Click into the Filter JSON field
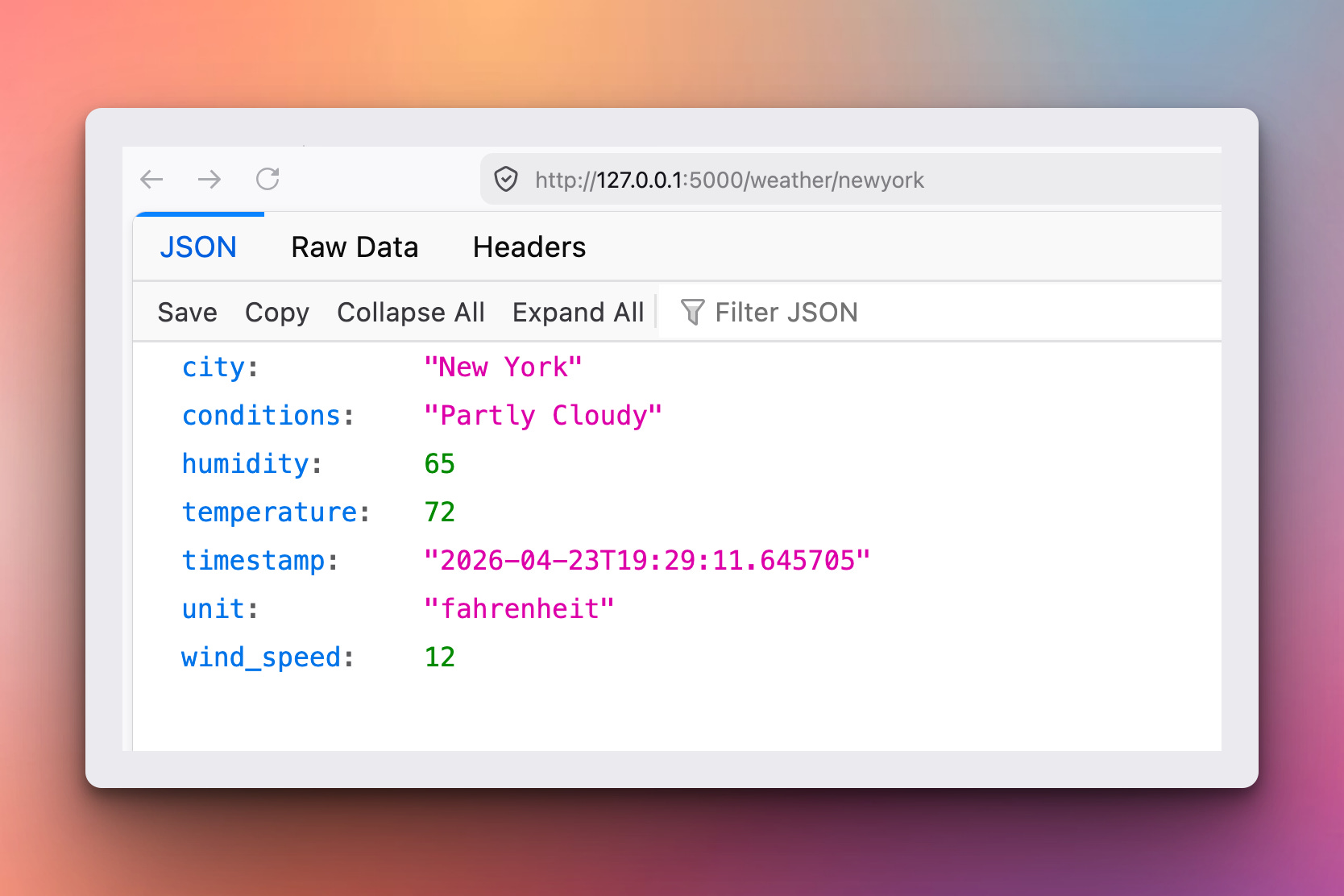1344x896 pixels. click(940, 312)
